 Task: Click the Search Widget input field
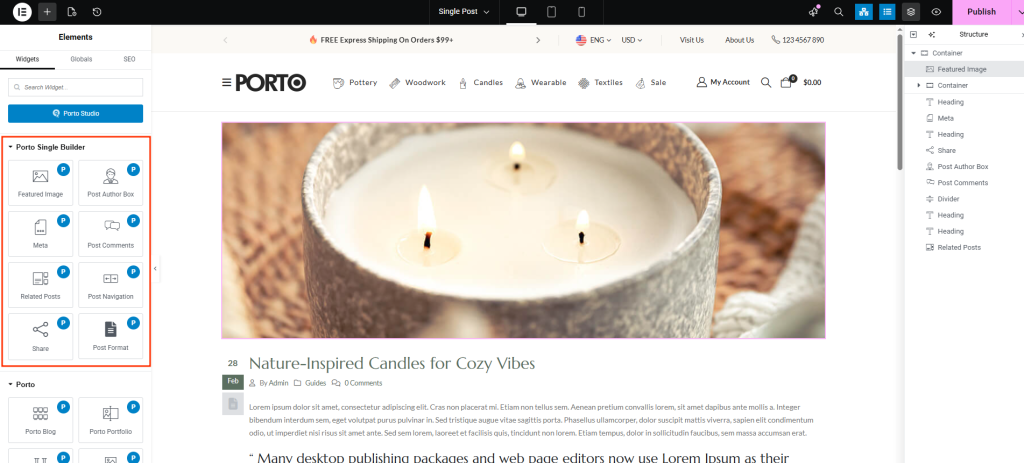click(75, 88)
